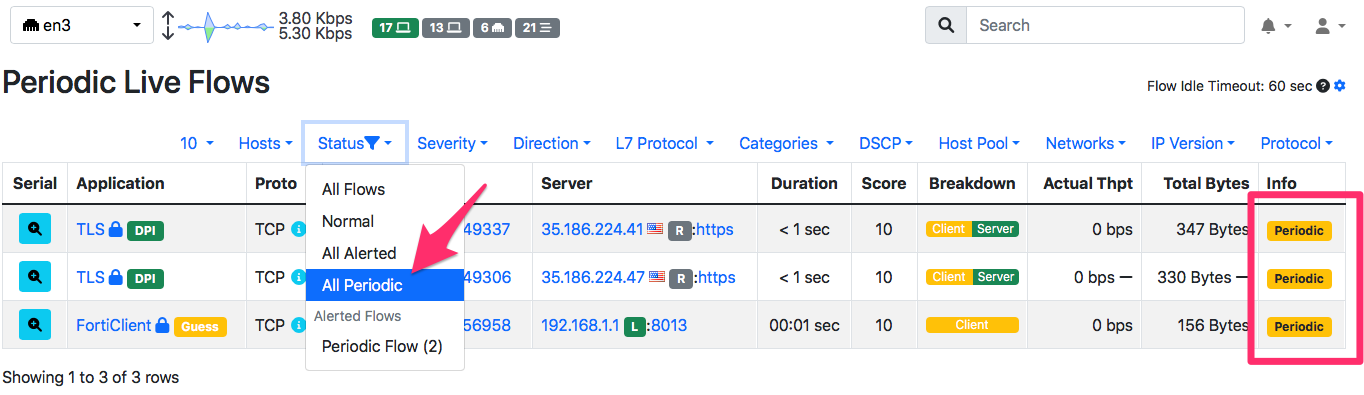The height and width of the screenshot is (395, 1364).
Task: Click the green 17 active hosts badge
Action: [395, 28]
